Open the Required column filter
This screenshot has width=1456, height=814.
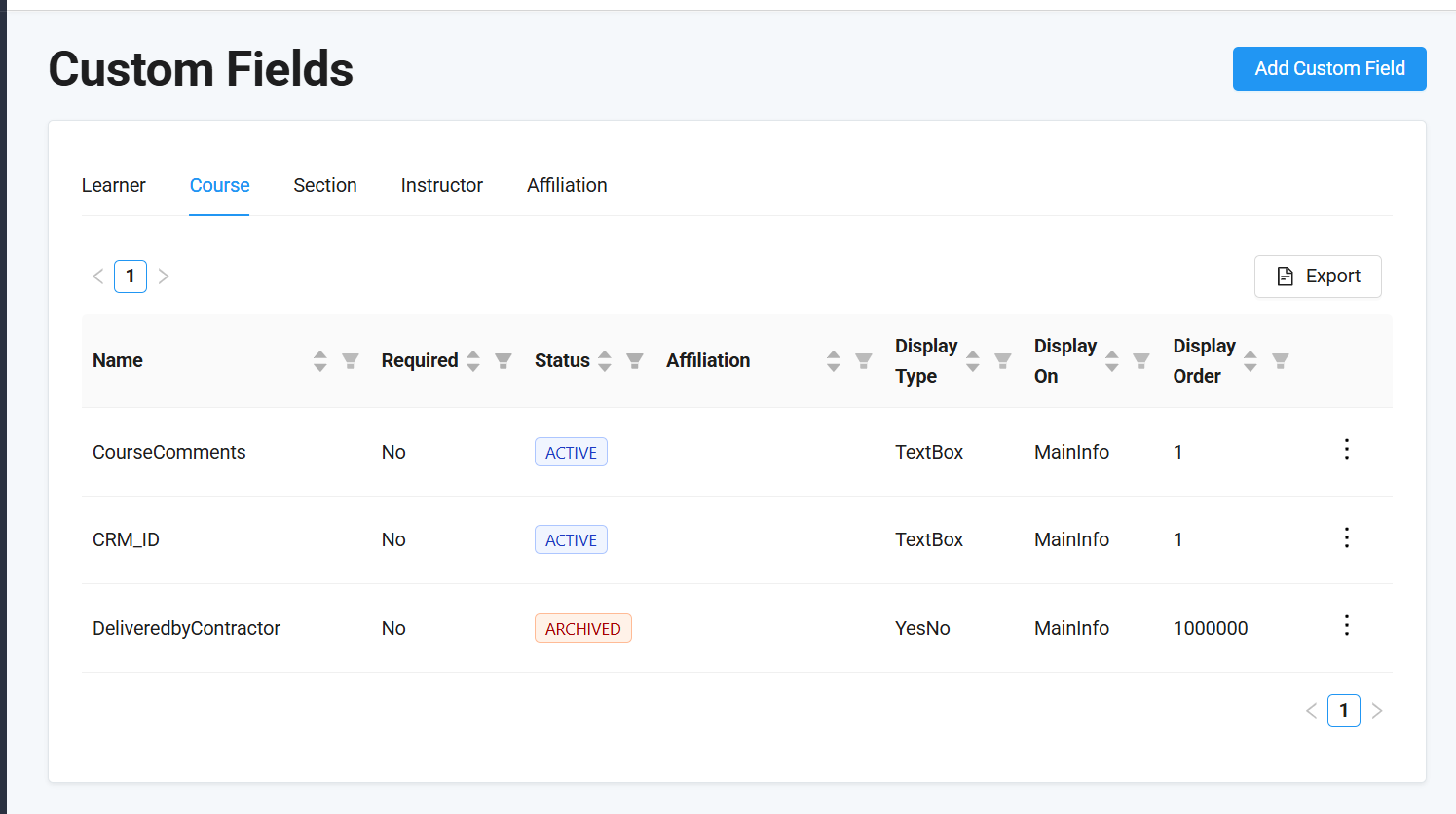tap(504, 361)
